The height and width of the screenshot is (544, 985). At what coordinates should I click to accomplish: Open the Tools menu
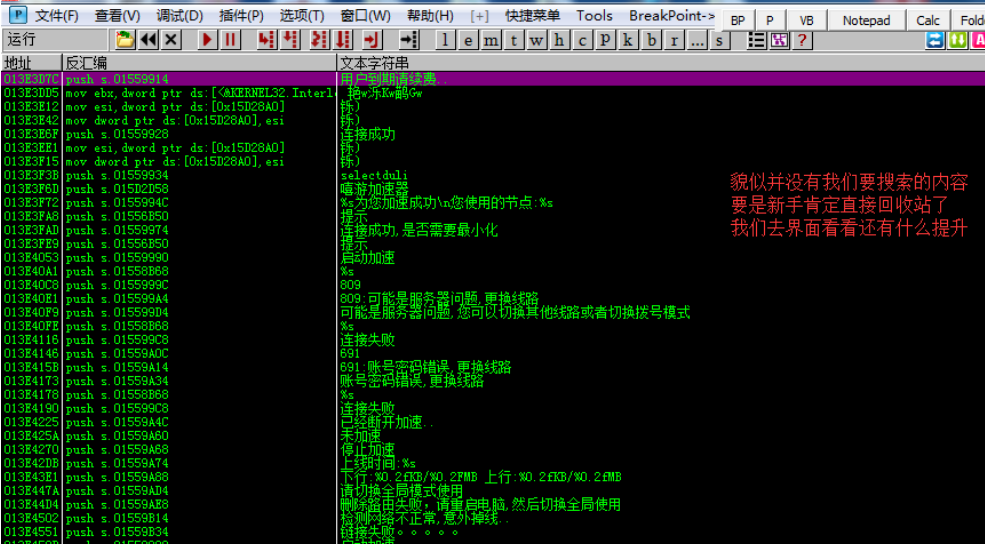594,15
